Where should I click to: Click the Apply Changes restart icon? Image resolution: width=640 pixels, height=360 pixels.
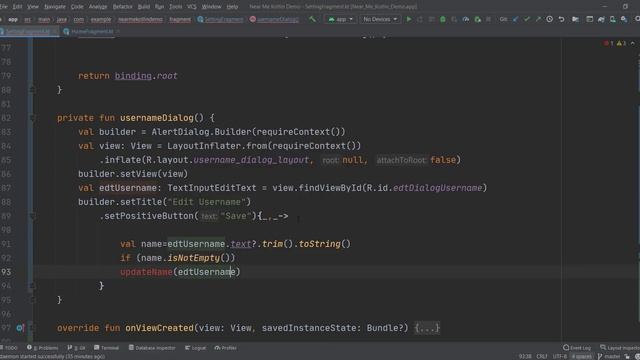click(x=420, y=19)
